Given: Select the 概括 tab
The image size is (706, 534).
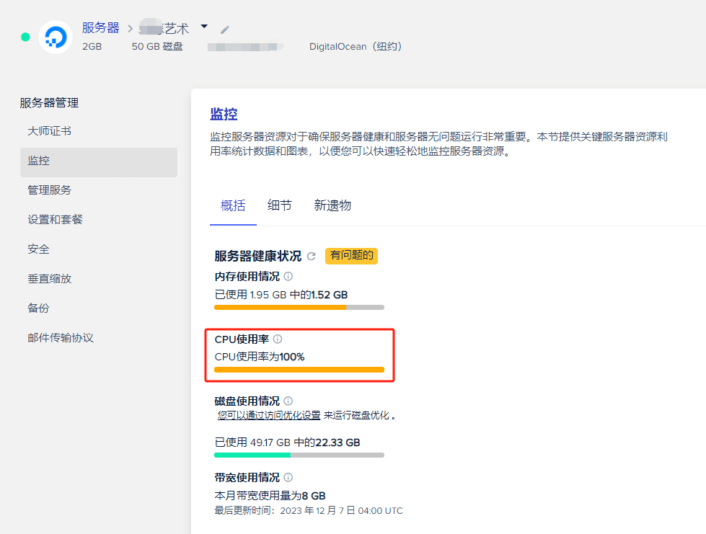Looking at the screenshot, I should pyautogui.click(x=232, y=205).
